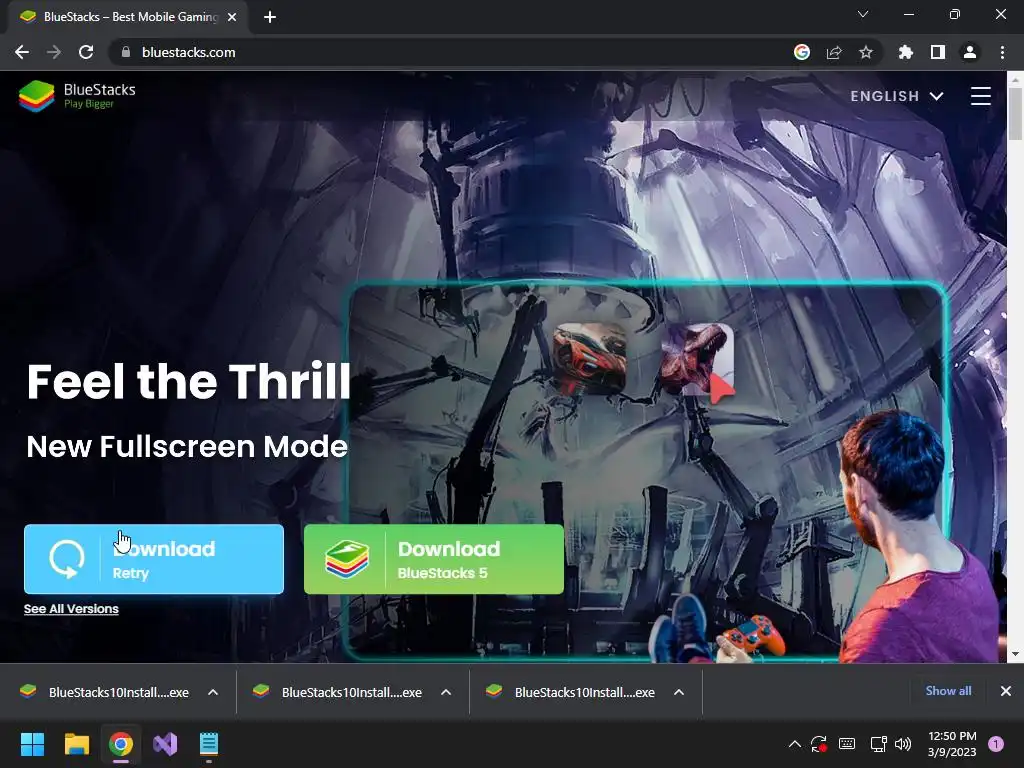Open Visual Studio from the taskbar

165,744
